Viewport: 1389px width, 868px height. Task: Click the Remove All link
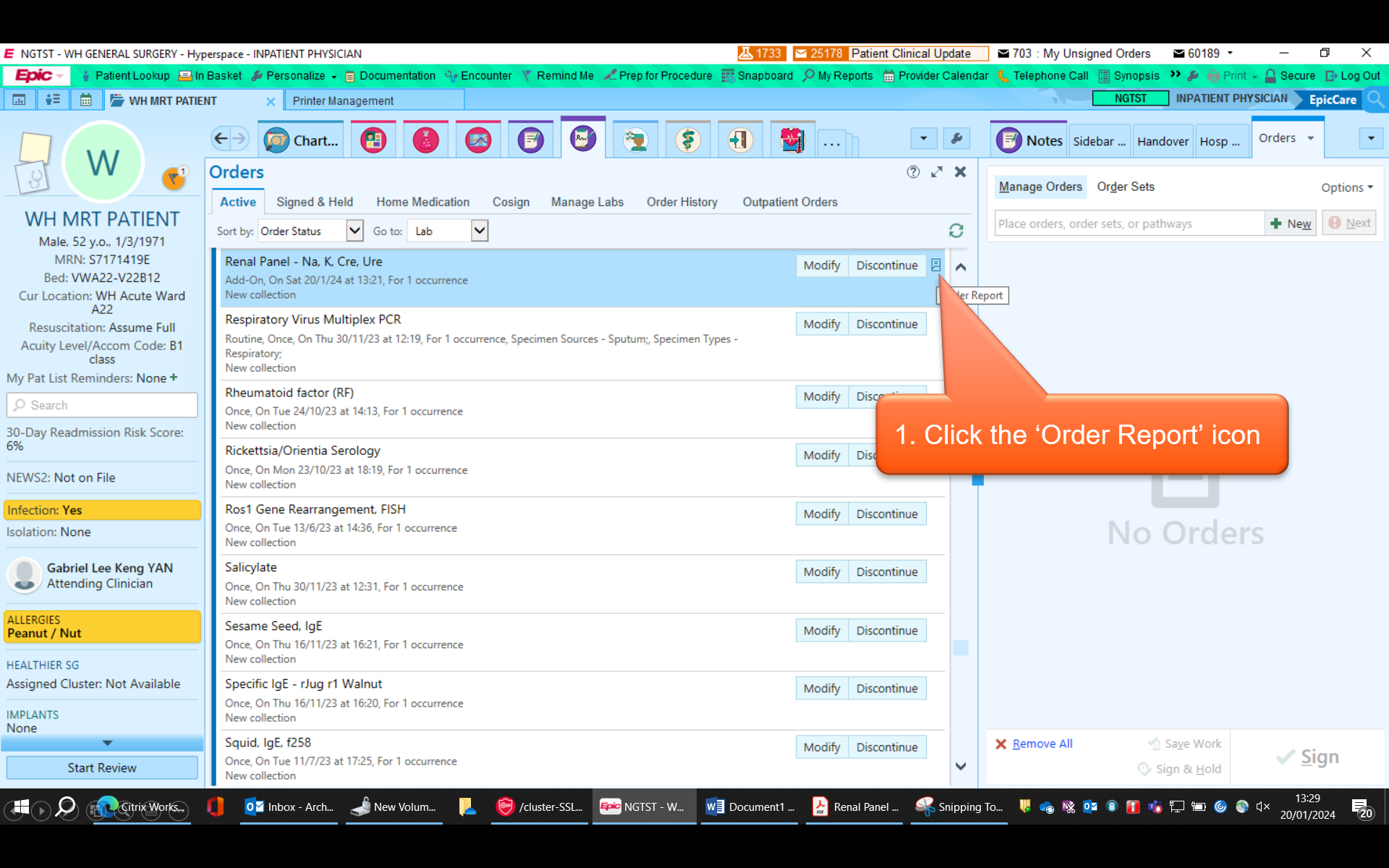1042,744
